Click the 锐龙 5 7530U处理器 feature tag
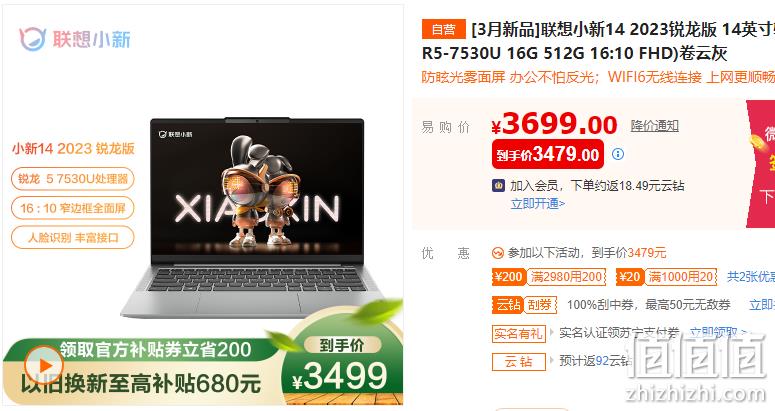The height and width of the screenshot is (411, 775). pyautogui.click(x=73, y=179)
